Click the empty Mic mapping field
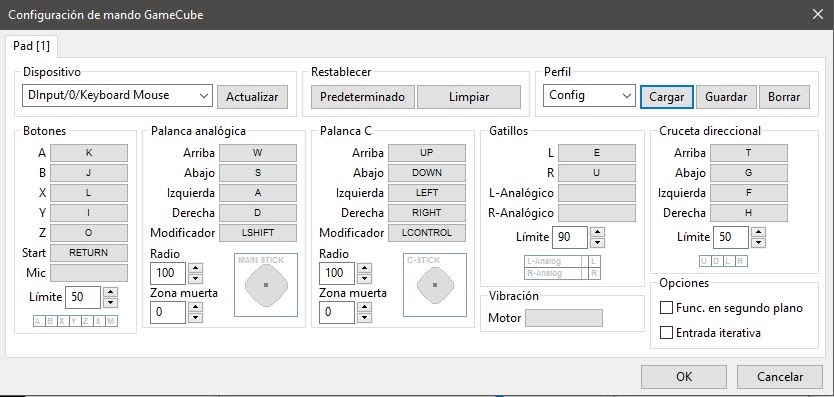The width and height of the screenshot is (834, 397). (x=89, y=273)
